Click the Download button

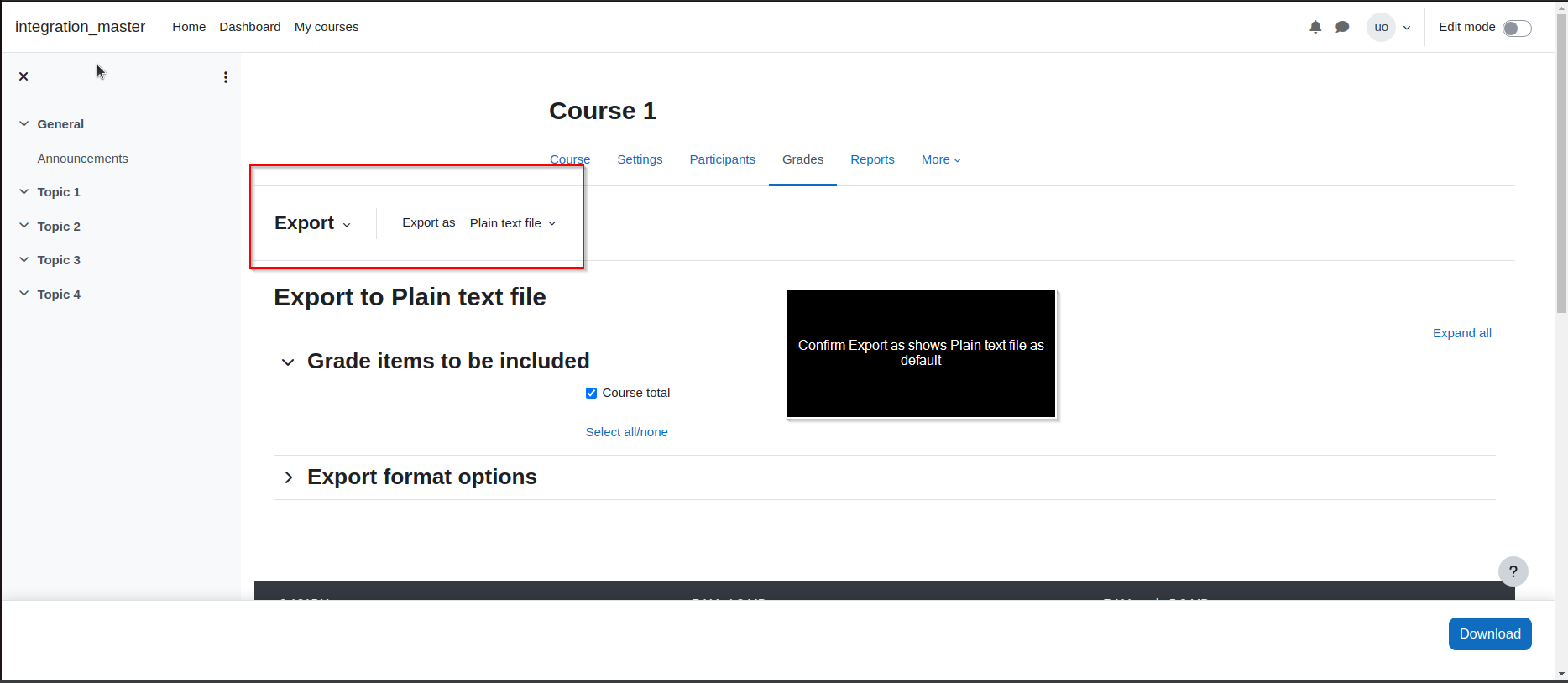[x=1490, y=634]
